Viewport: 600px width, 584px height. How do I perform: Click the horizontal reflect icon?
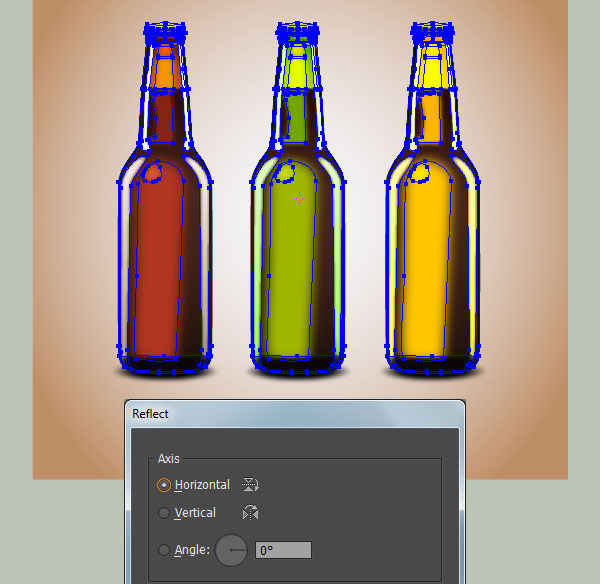250,484
